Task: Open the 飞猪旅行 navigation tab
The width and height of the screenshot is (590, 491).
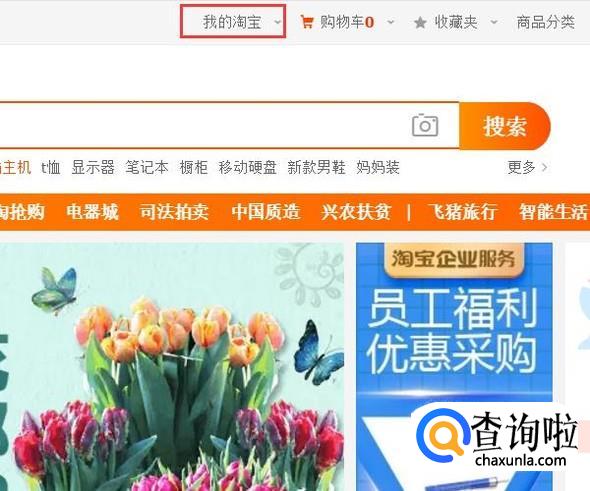Action: [x=462, y=211]
